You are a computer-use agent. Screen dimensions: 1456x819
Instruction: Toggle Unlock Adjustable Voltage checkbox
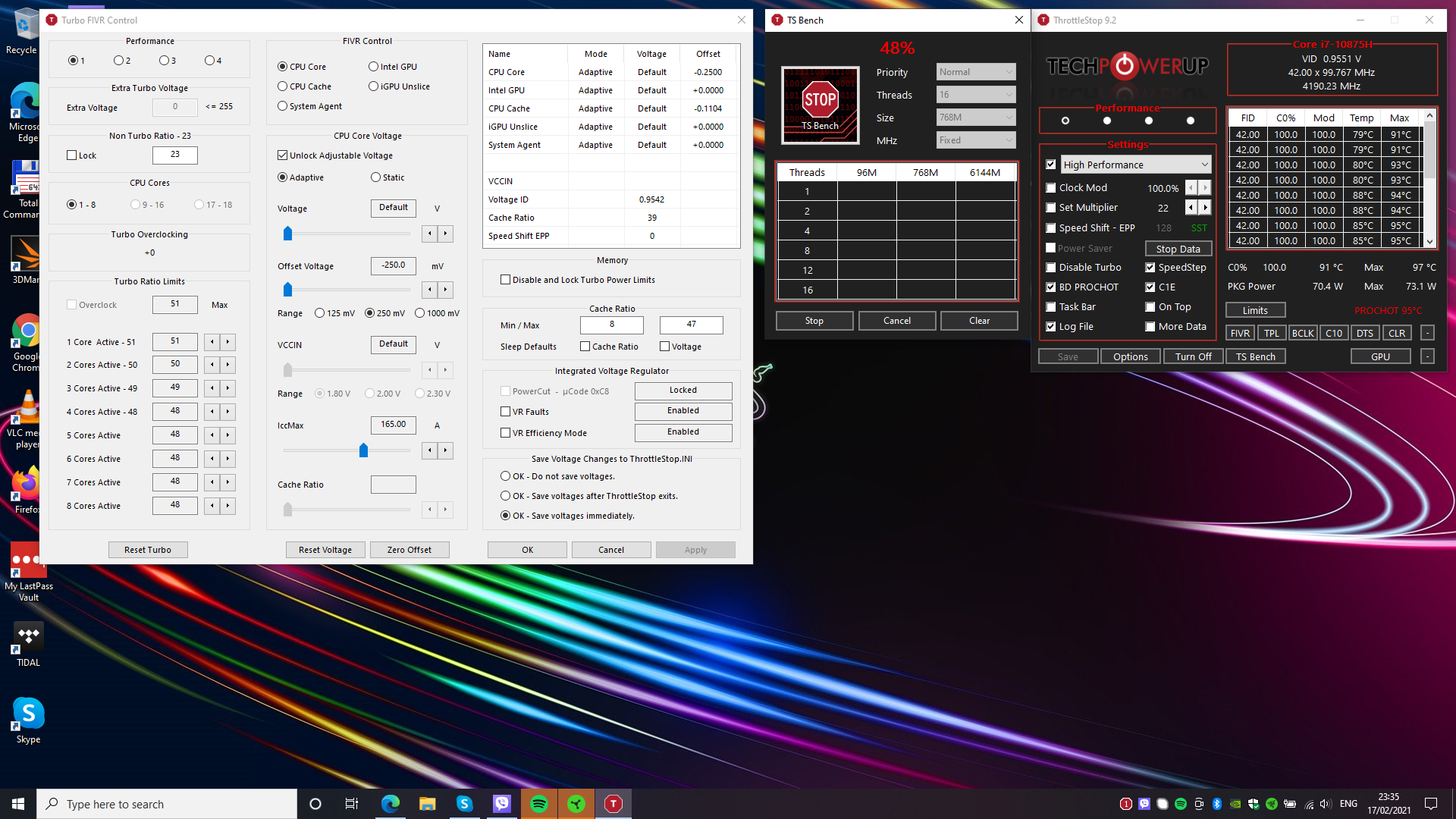tap(282, 155)
